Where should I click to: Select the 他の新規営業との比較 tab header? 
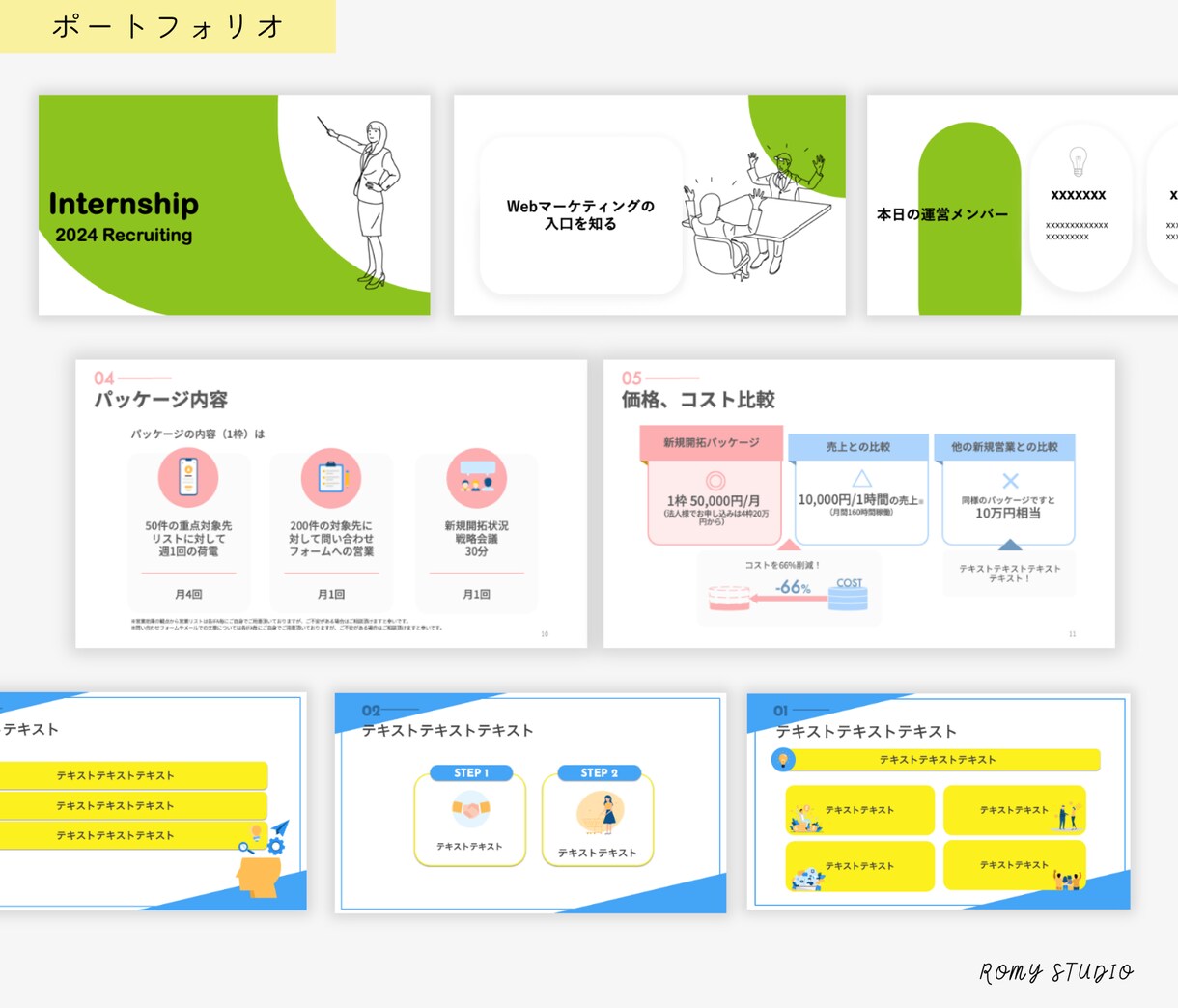coord(1004,447)
